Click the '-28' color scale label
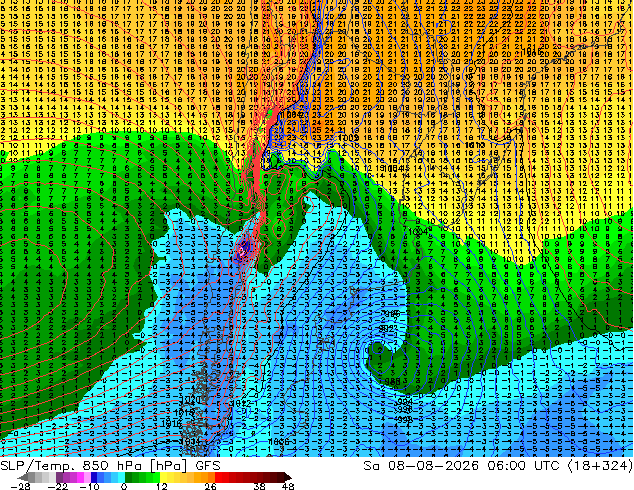 point(20,486)
